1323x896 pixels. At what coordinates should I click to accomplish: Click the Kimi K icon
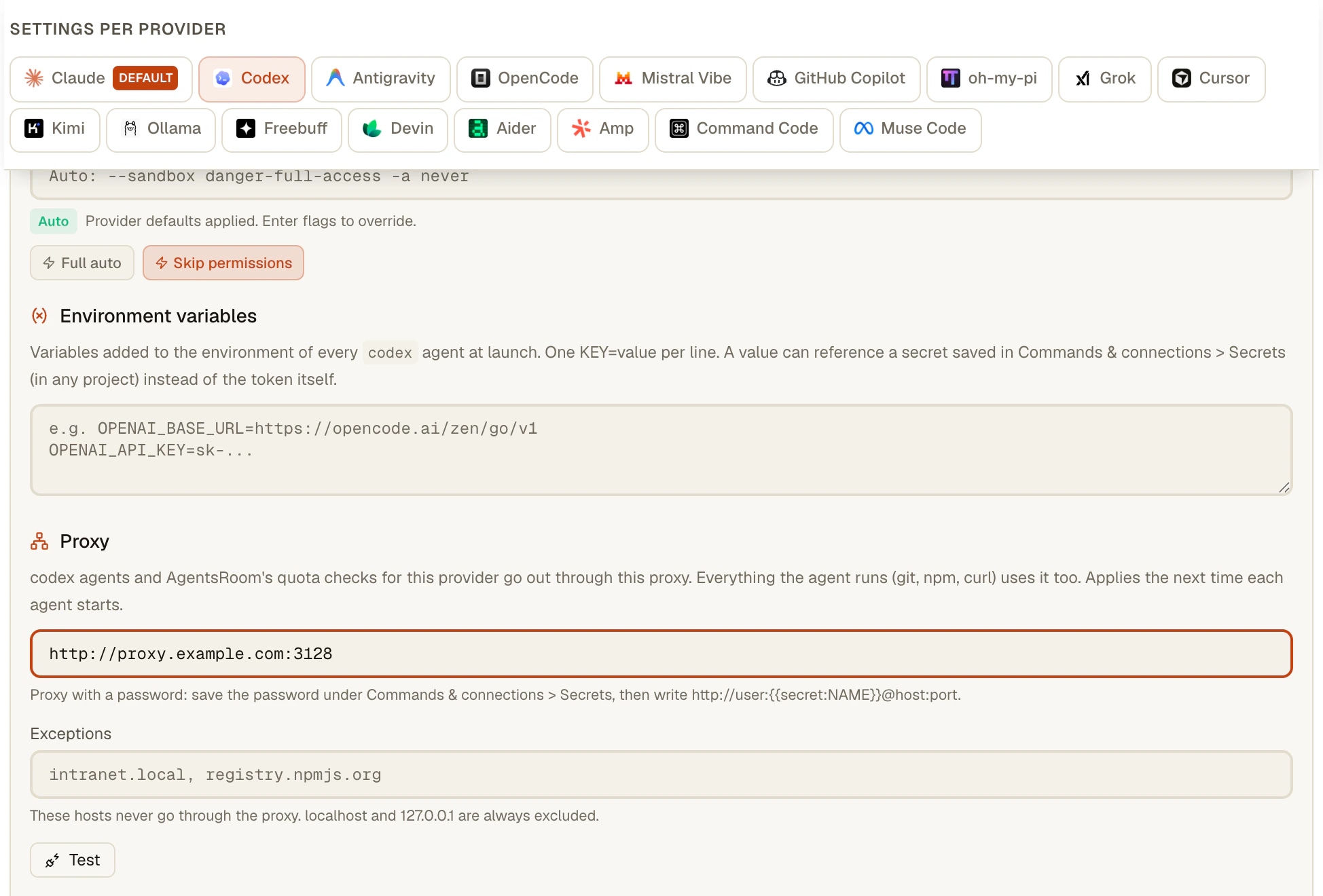34,128
